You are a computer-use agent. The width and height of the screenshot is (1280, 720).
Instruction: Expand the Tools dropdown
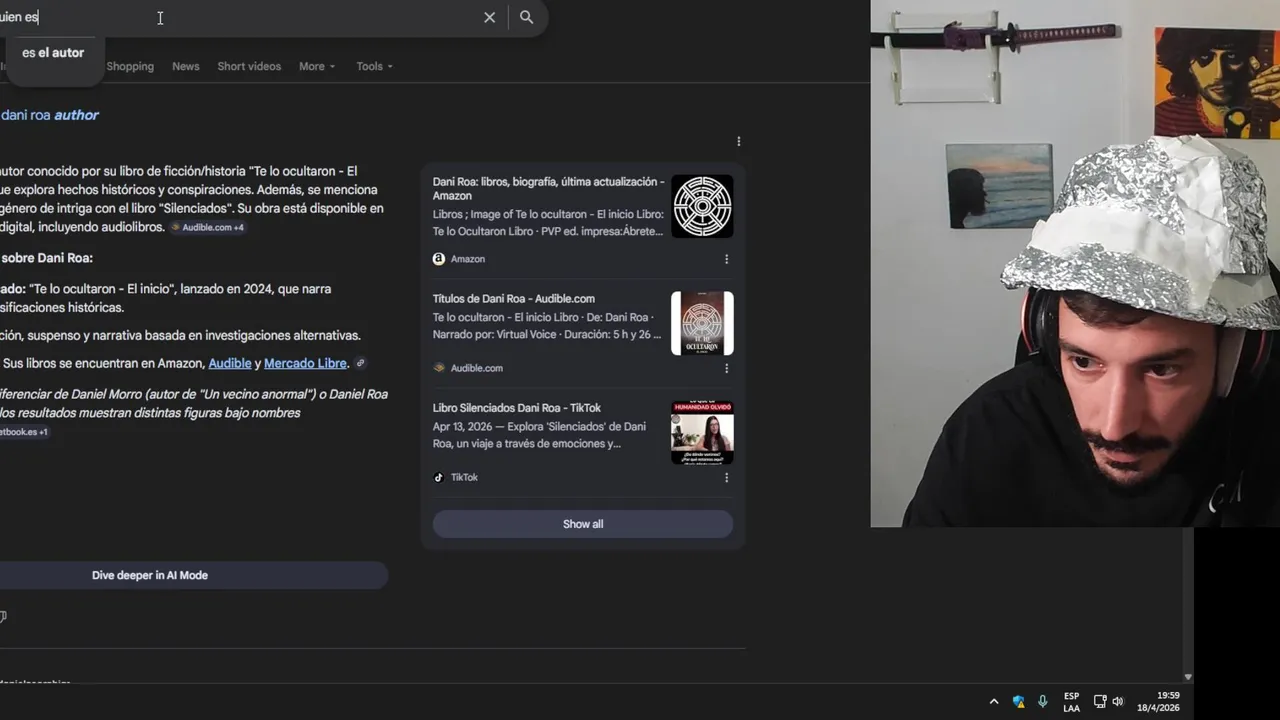pyautogui.click(x=375, y=67)
